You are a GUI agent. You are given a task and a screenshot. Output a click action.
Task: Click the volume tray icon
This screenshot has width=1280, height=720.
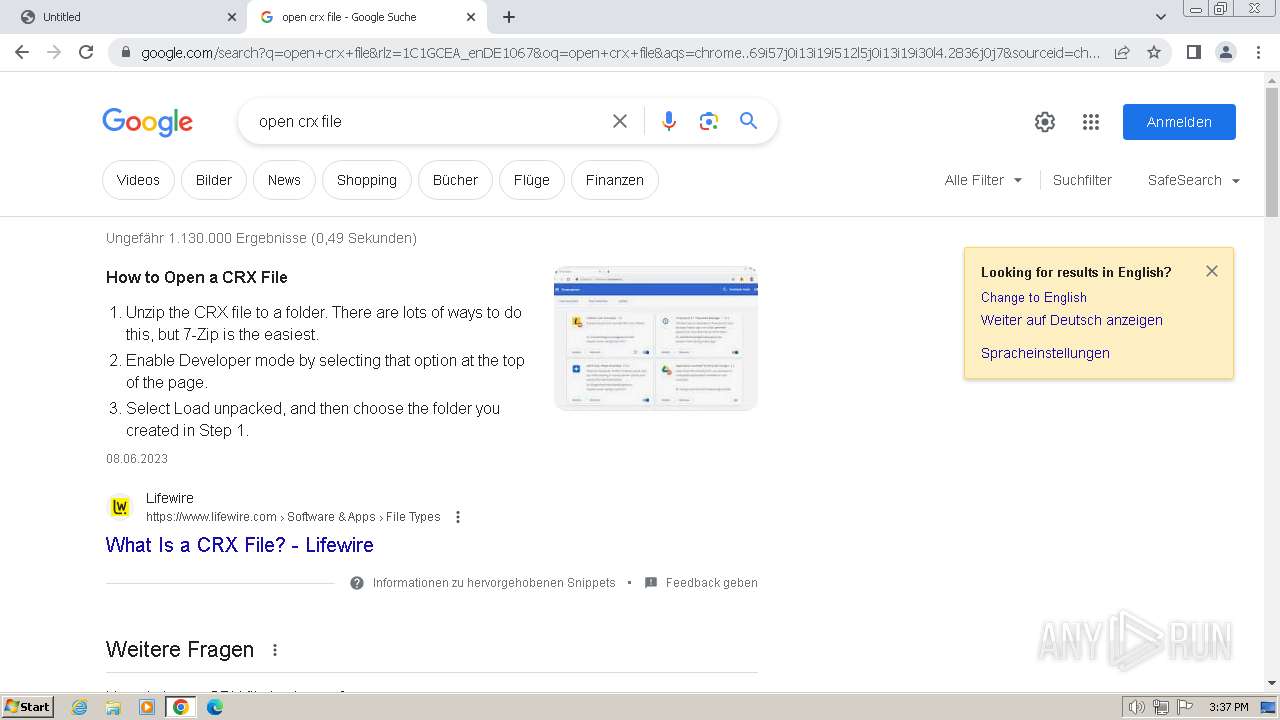tap(1136, 707)
